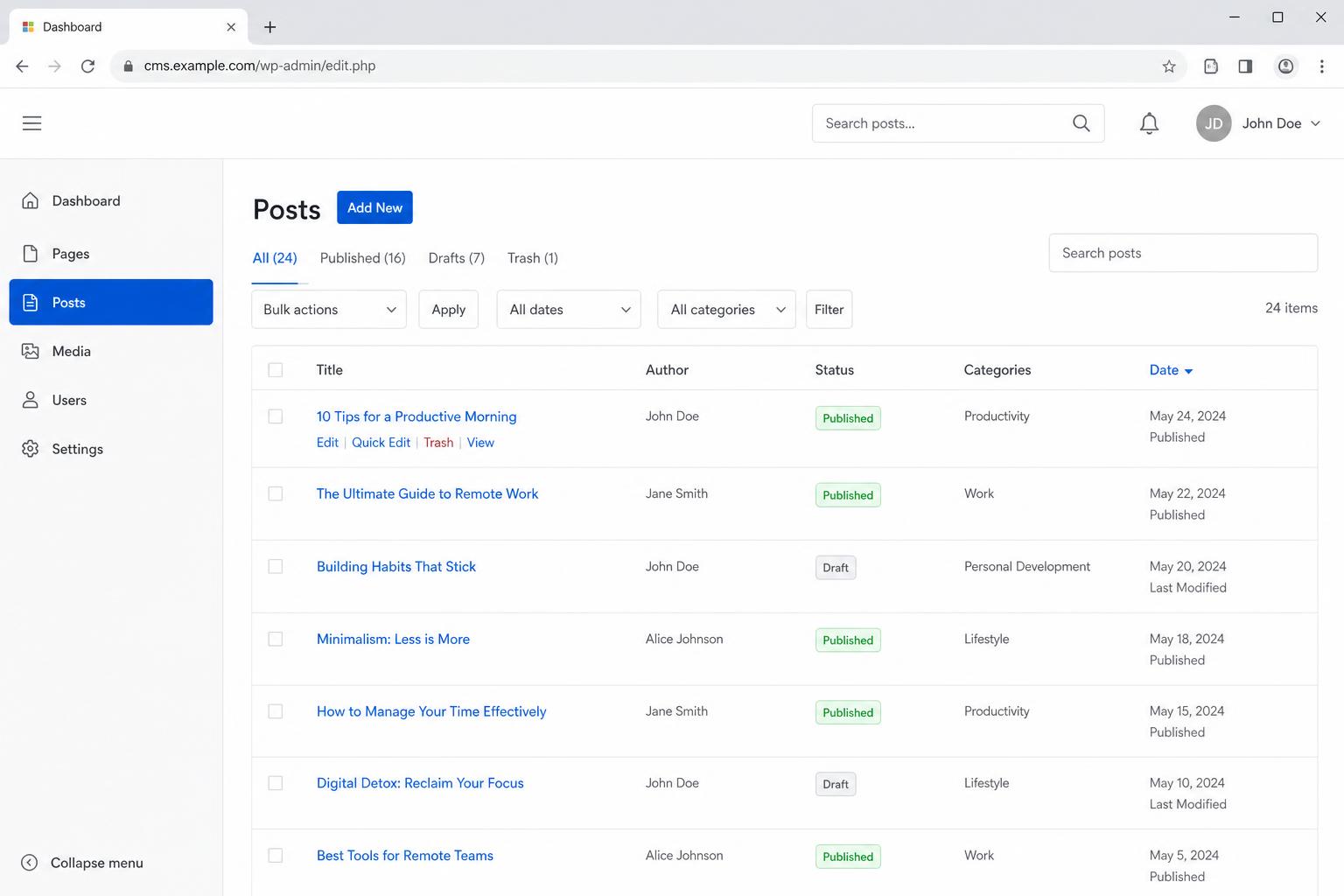1344x896 pixels.
Task: Click Quick Edit under 10 Tips post
Action: [381, 443]
